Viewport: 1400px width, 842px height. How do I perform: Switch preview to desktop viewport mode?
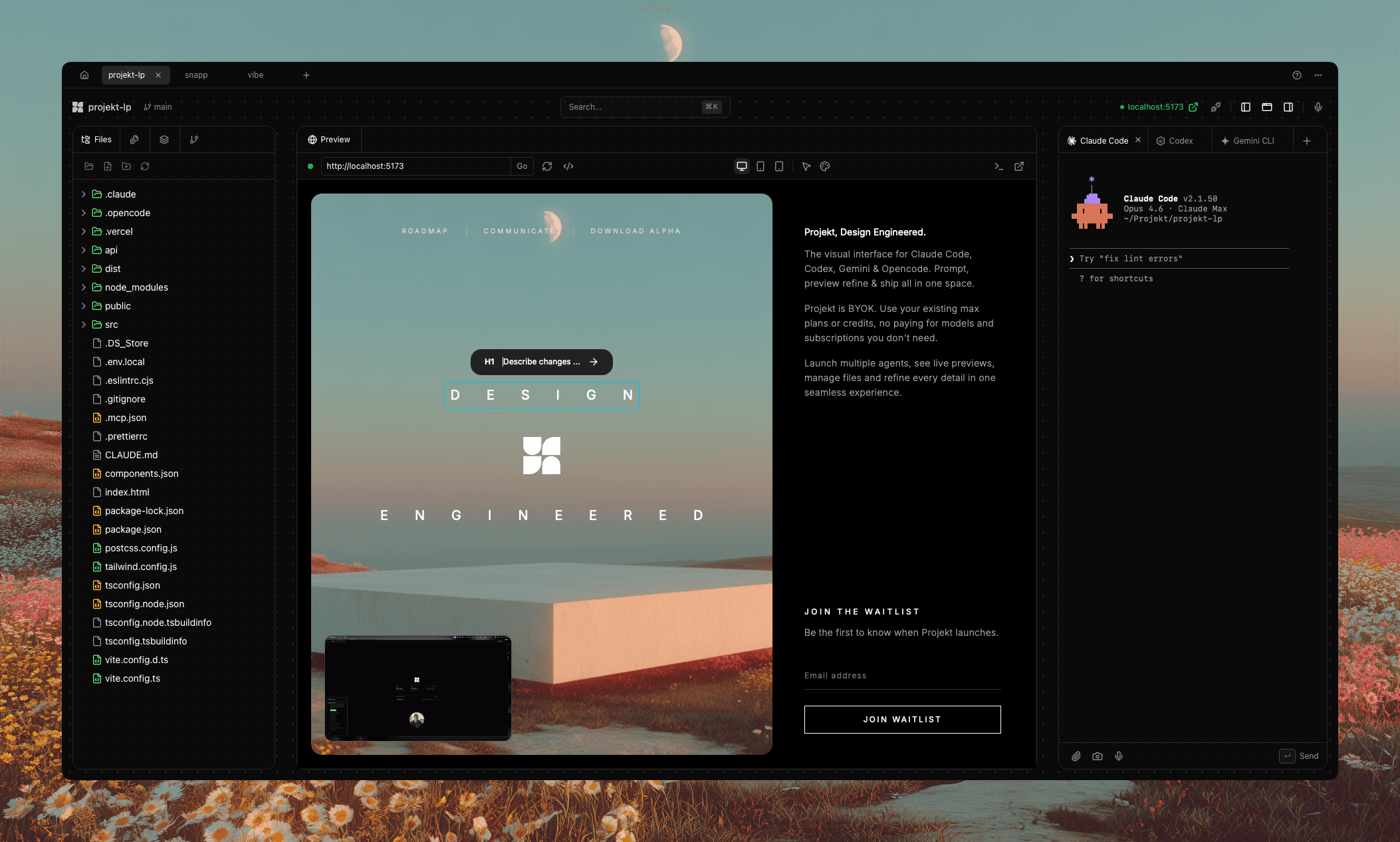pos(741,166)
